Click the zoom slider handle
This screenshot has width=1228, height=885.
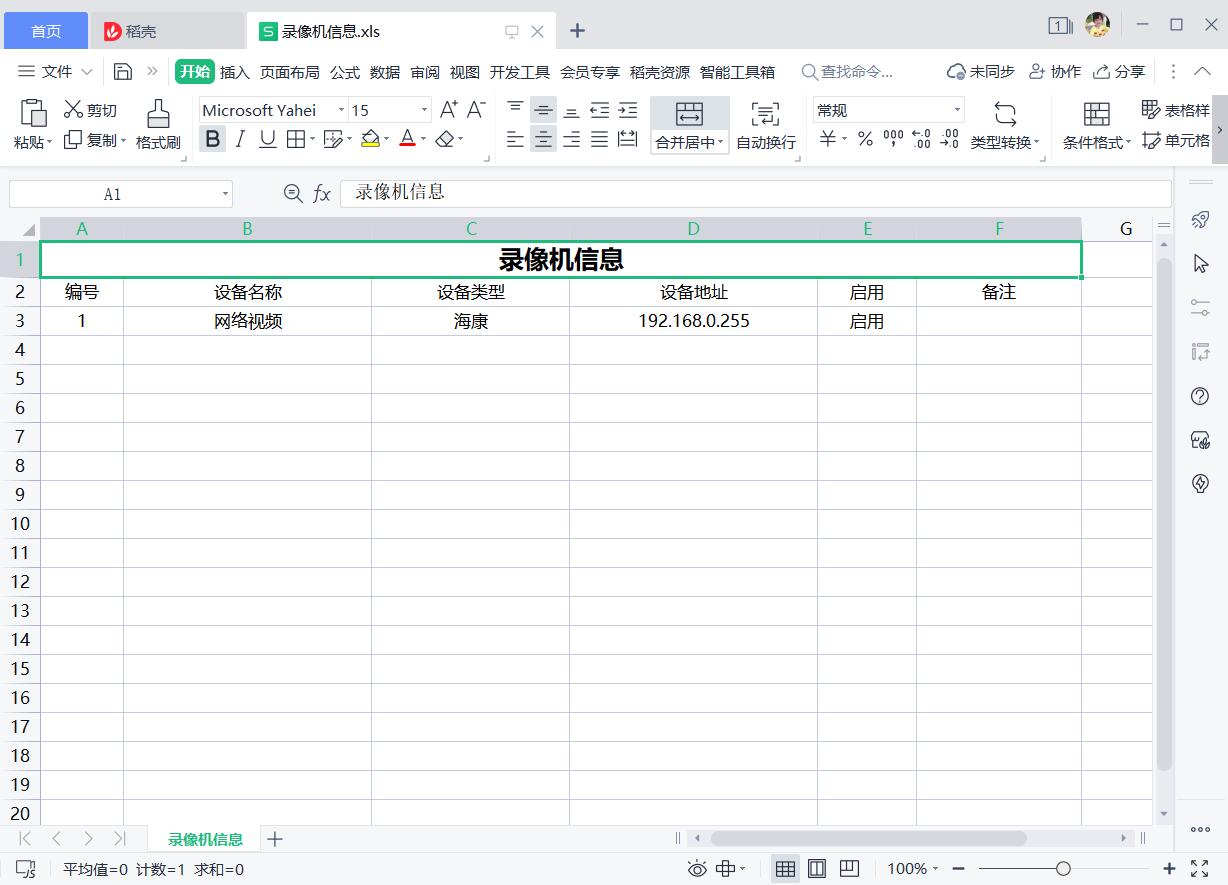point(1063,869)
